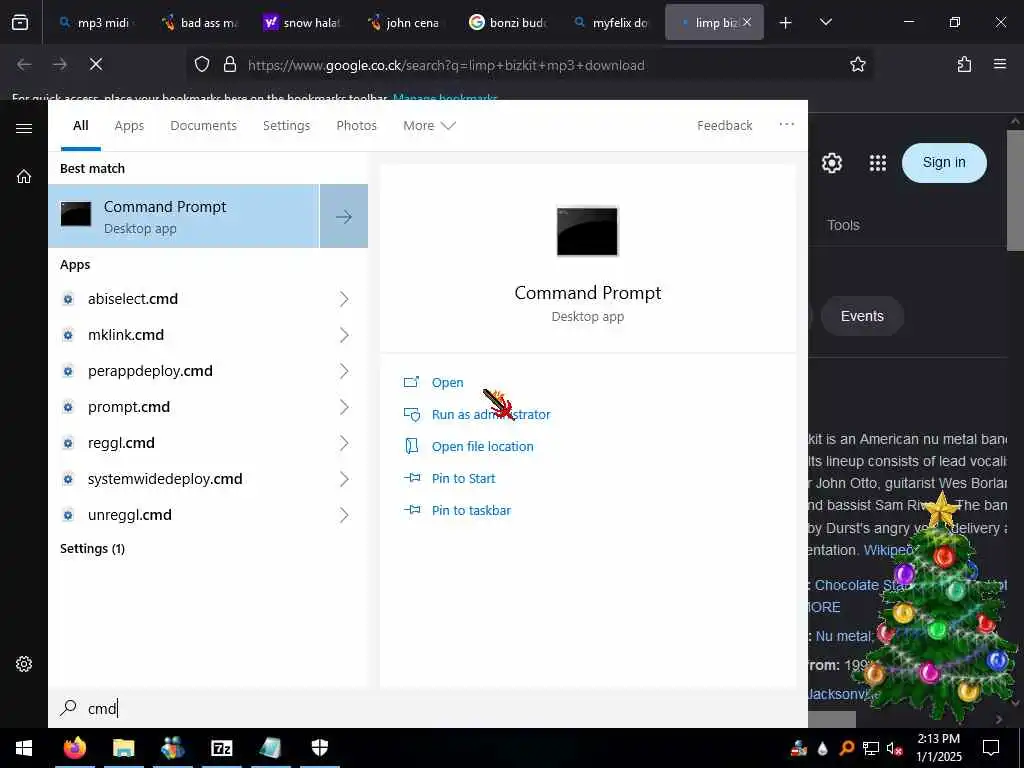This screenshot has height=768, width=1024.
Task: Click the site security padlock icon
Action: 229,64
